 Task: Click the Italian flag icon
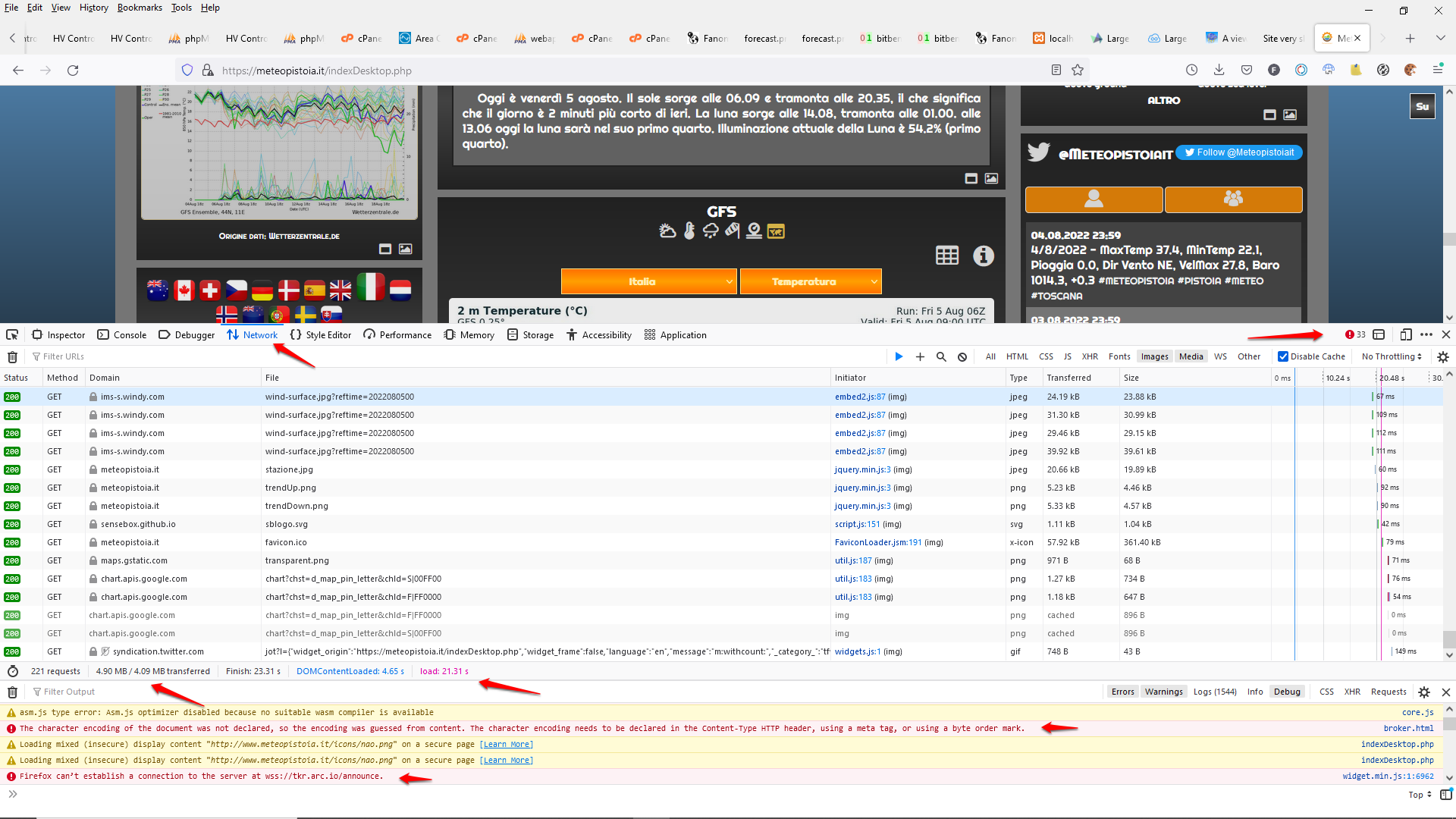tap(370, 287)
